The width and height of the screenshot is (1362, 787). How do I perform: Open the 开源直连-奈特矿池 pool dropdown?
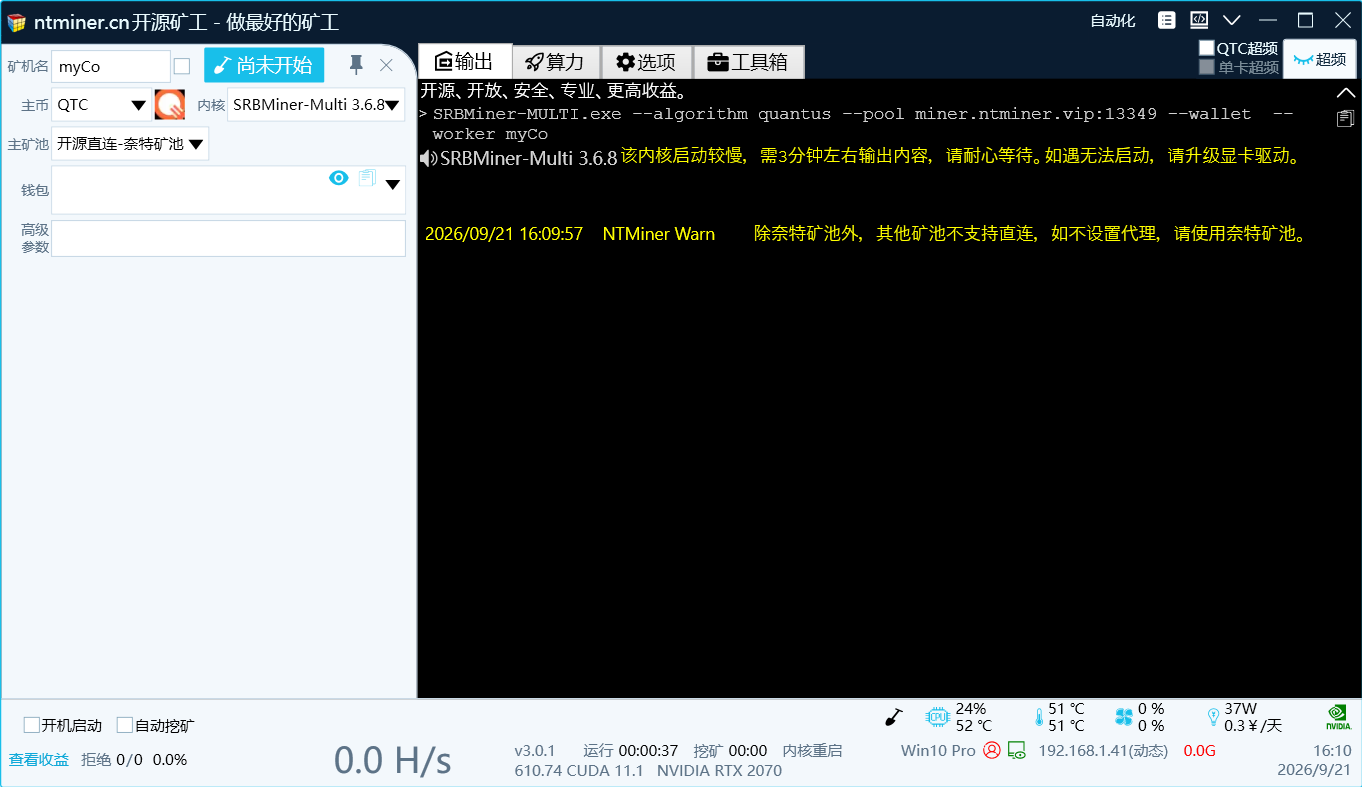(130, 144)
